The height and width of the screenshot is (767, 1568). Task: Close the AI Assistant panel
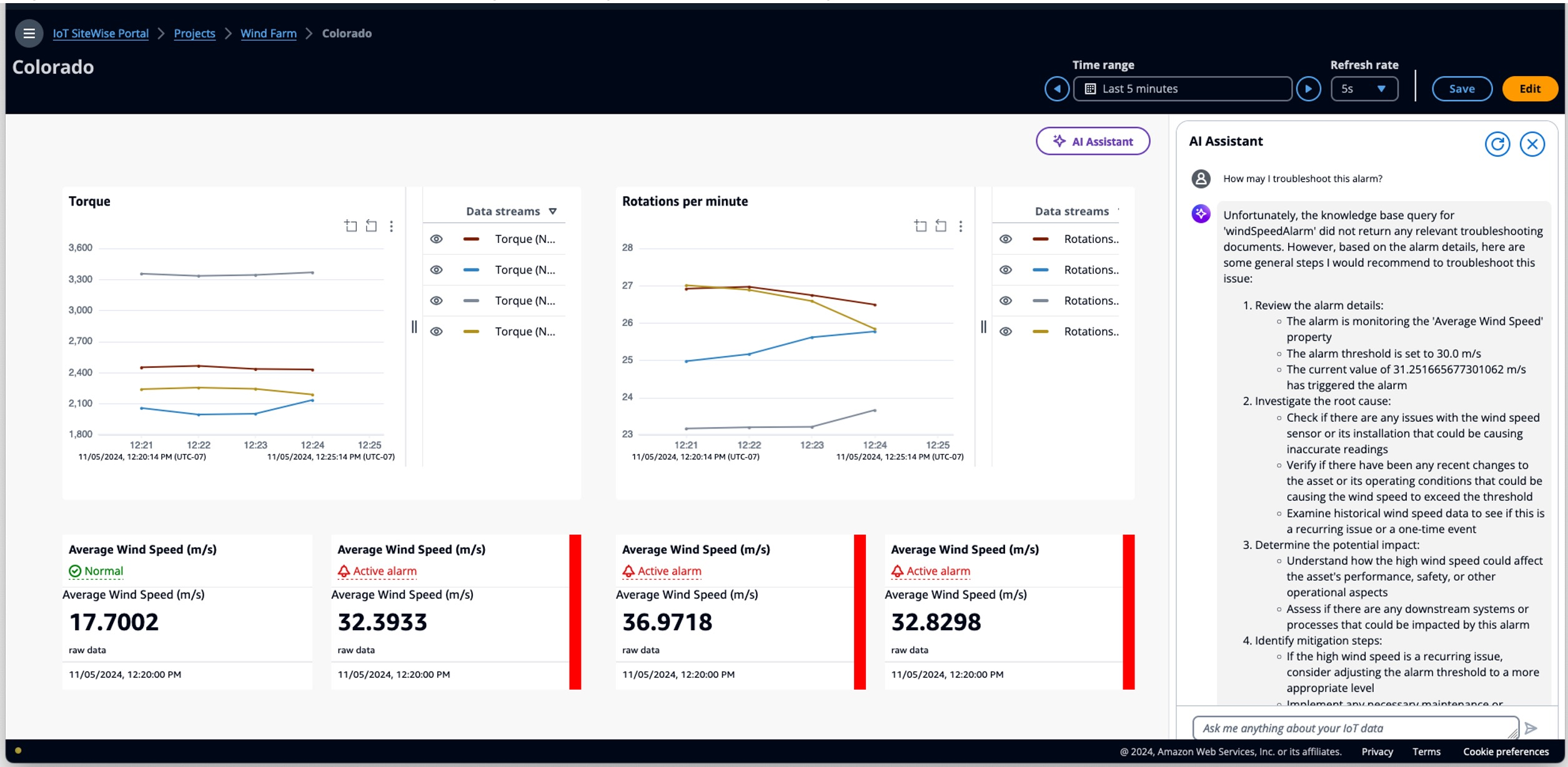[1532, 144]
